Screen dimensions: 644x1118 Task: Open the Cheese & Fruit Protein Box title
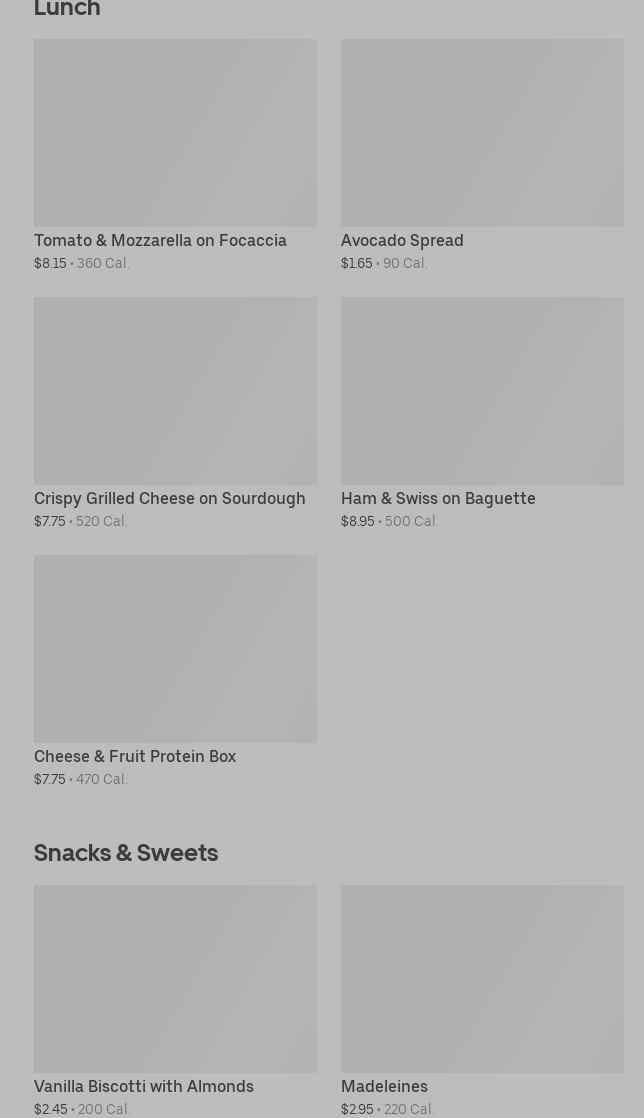tap(135, 757)
